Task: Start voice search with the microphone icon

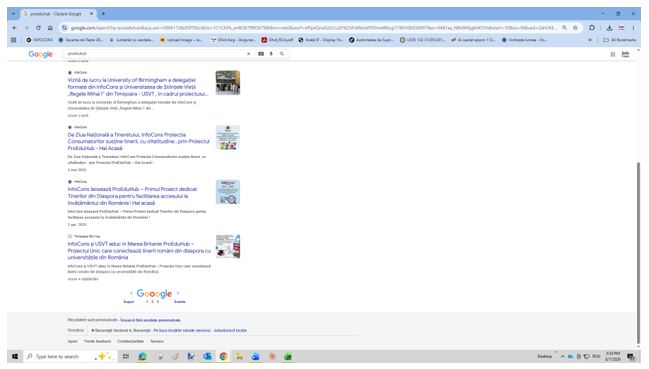Action: 271,54
